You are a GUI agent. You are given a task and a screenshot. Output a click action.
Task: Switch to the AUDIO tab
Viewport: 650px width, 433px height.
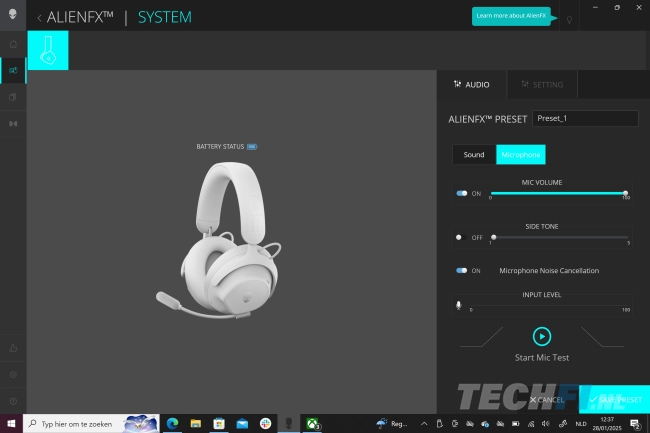(x=472, y=85)
